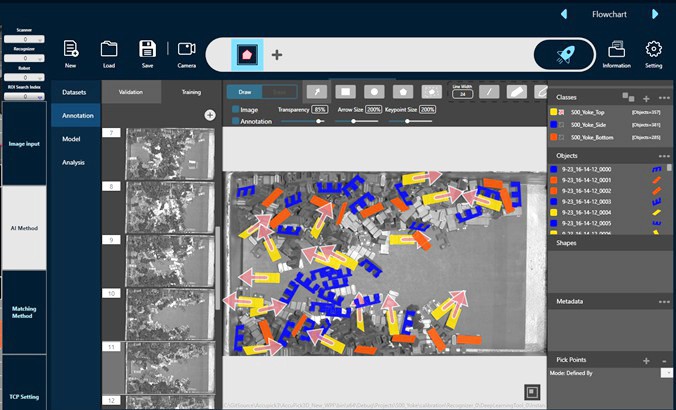Click the Matching Method button
This screenshot has width=676, height=410.
[24, 312]
